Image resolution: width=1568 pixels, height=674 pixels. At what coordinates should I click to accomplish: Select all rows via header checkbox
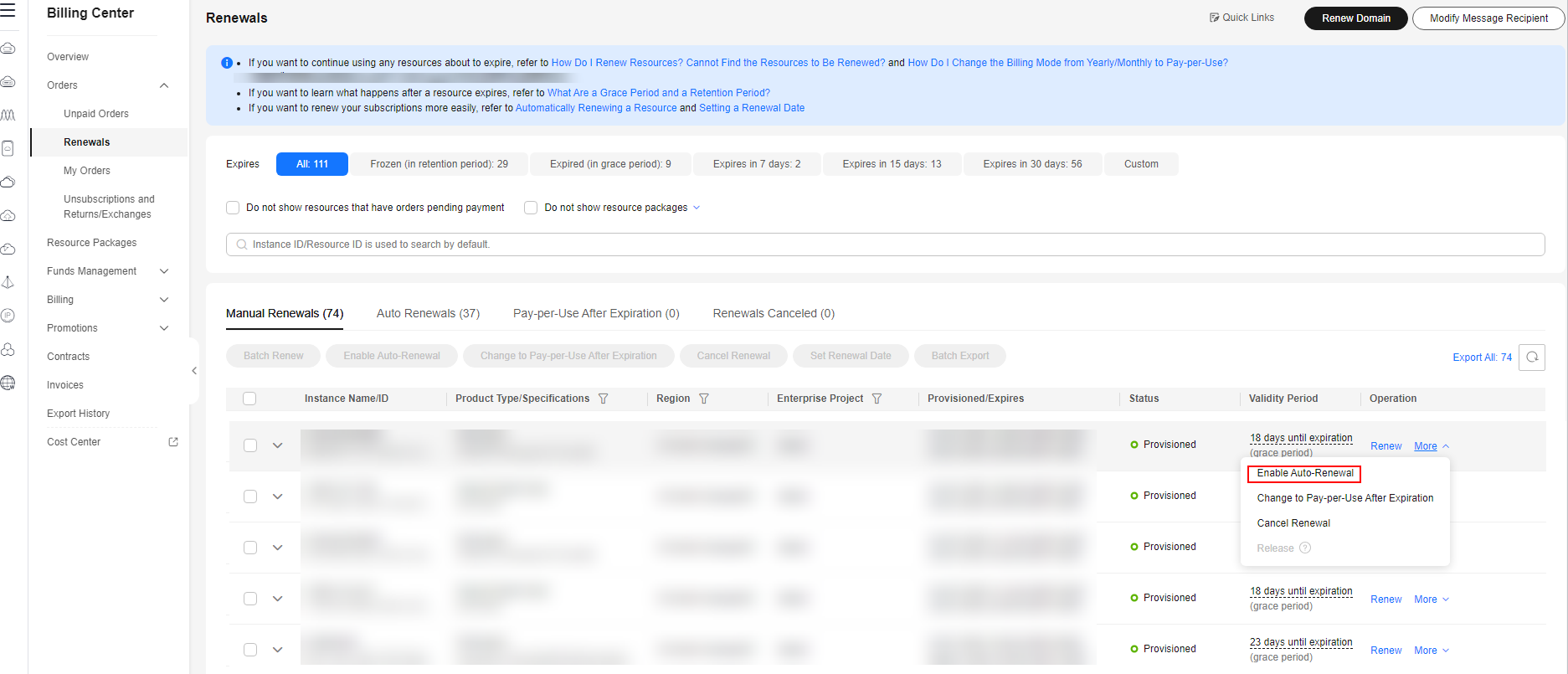click(249, 399)
